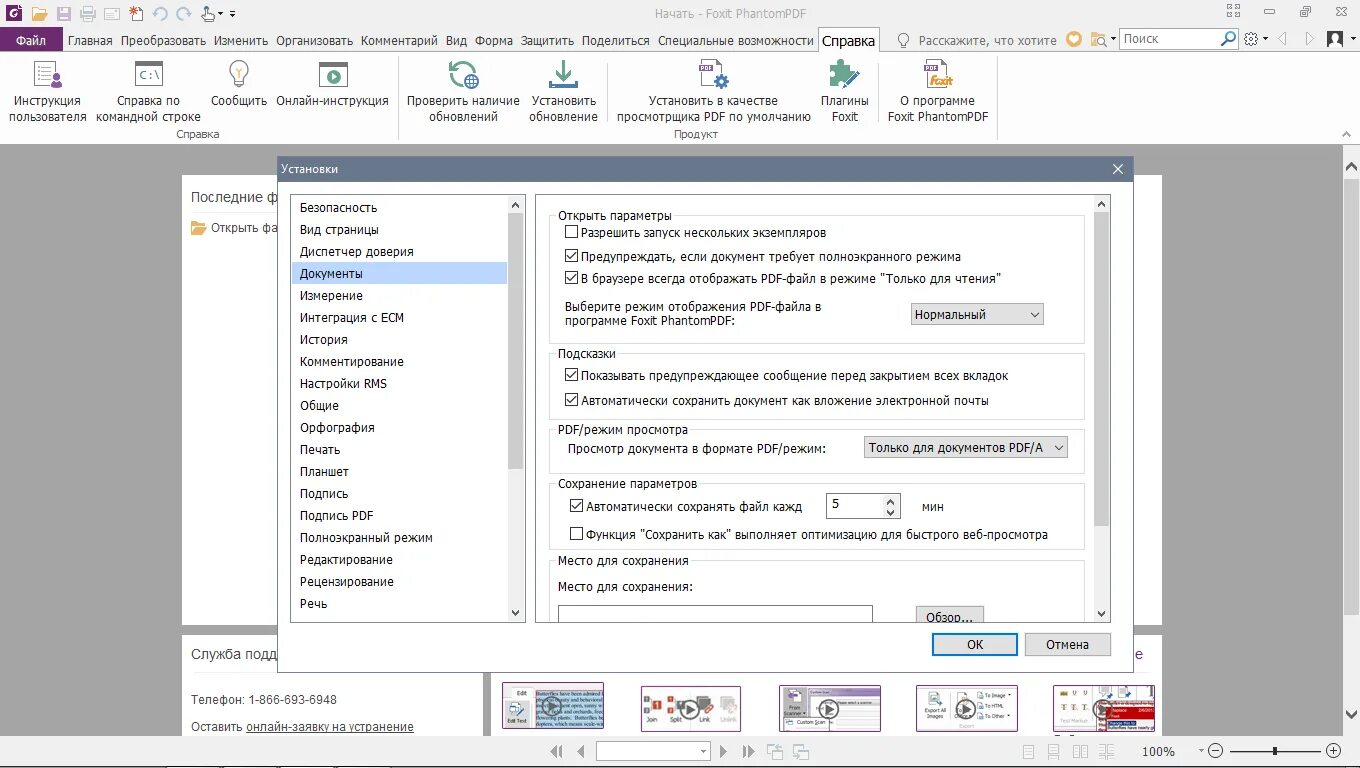Open the gear settings dropdown arrow
The height and width of the screenshot is (768, 1360).
[1266, 39]
